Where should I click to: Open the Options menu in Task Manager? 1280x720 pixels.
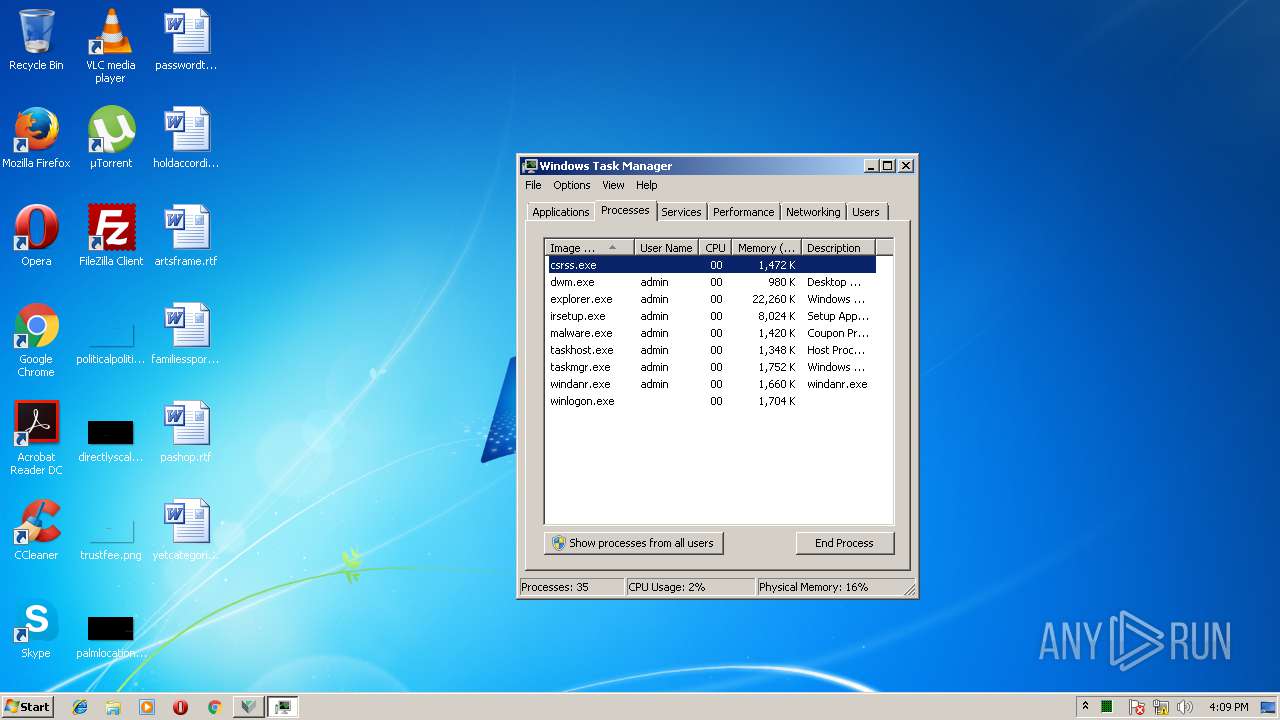pyautogui.click(x=571, y=185)
